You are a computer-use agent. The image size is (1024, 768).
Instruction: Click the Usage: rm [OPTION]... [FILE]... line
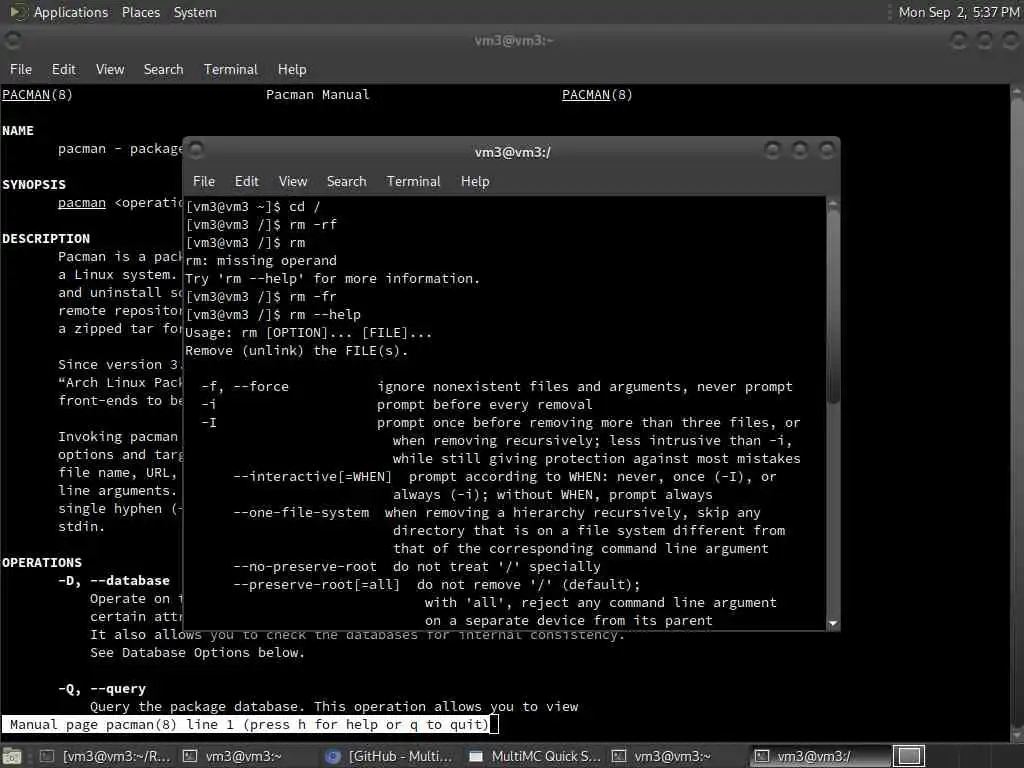coord(308,332)
